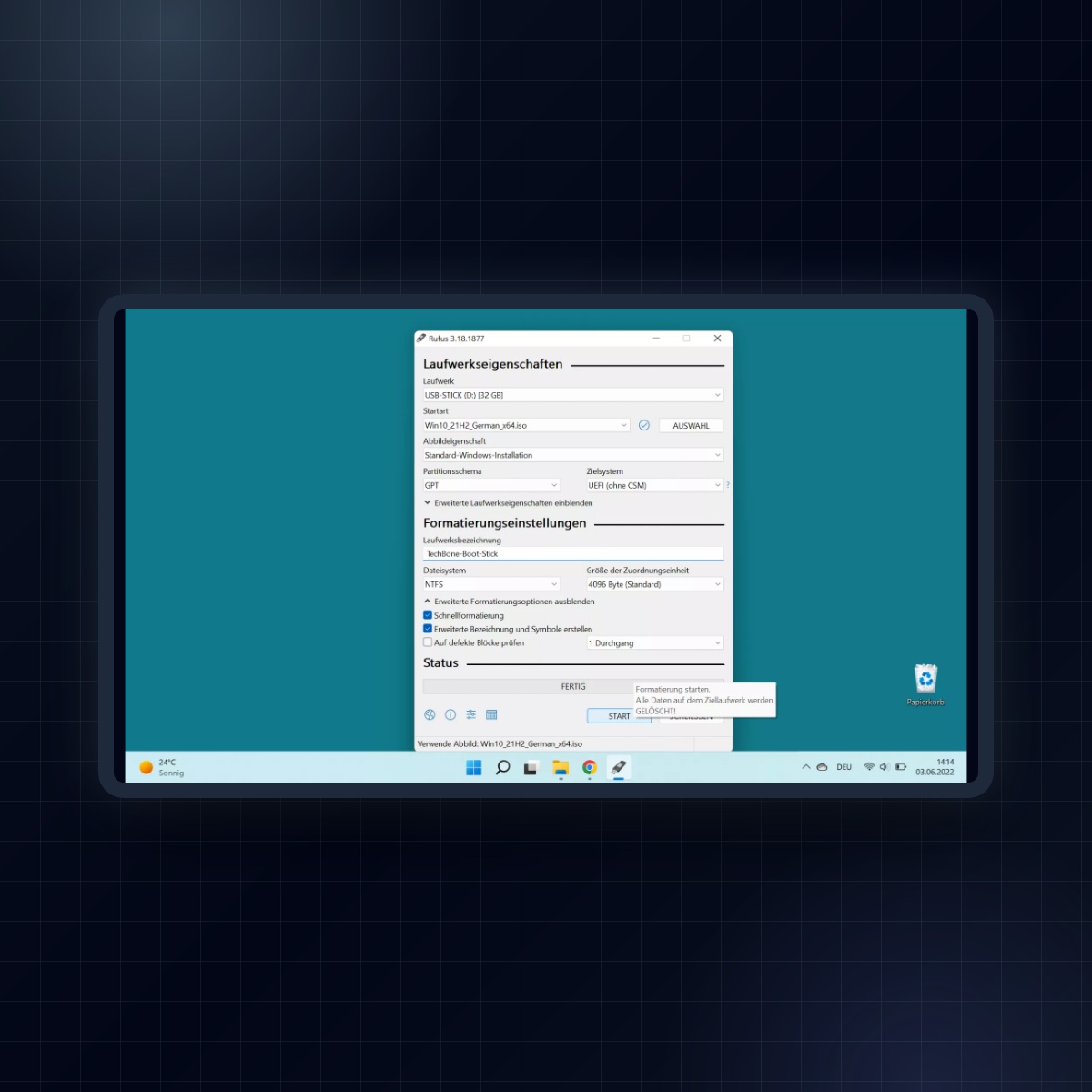The height and width of the screenshot is (1092, 1092).
Task: Open Zielsystem UEFI dropdown
Action: [655, 485]
